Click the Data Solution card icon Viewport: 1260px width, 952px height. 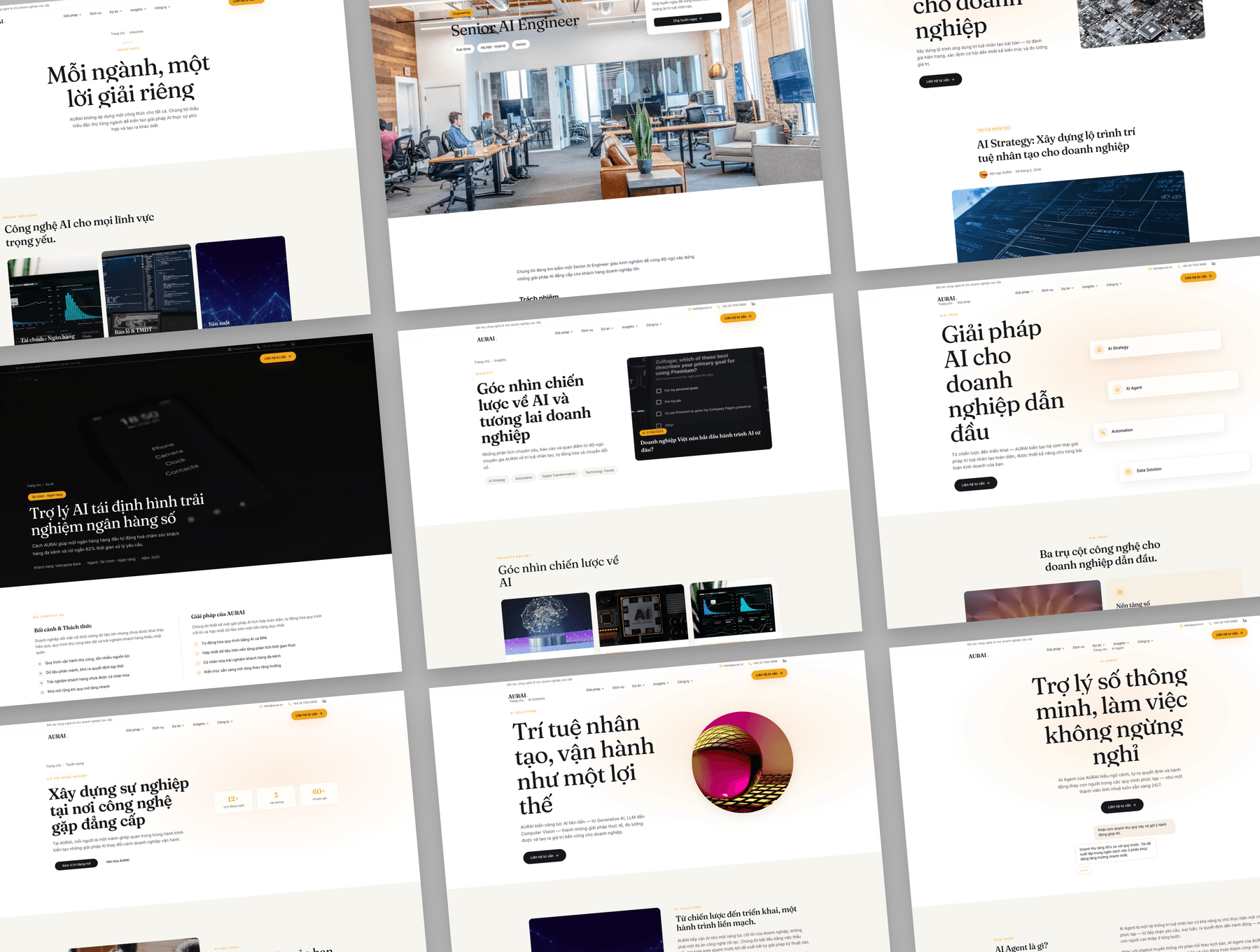tap(1128, 472)
